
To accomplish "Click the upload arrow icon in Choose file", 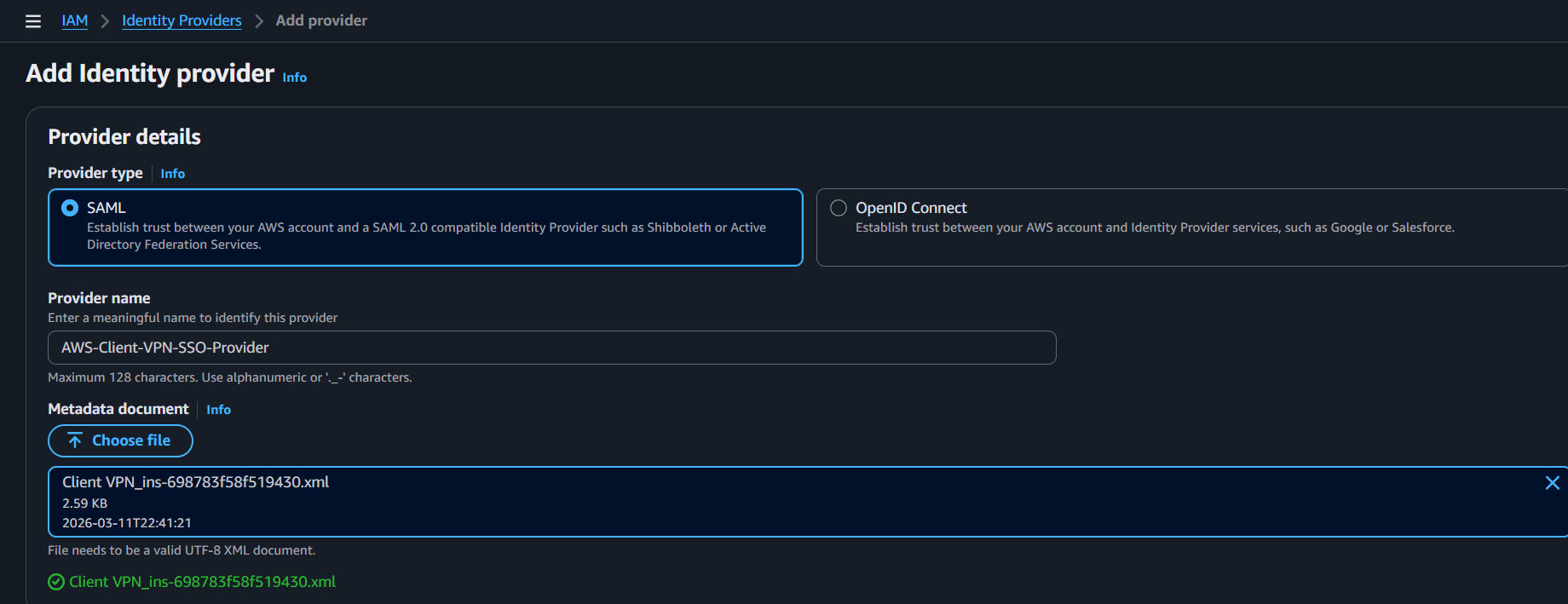I will coord(75,440).
